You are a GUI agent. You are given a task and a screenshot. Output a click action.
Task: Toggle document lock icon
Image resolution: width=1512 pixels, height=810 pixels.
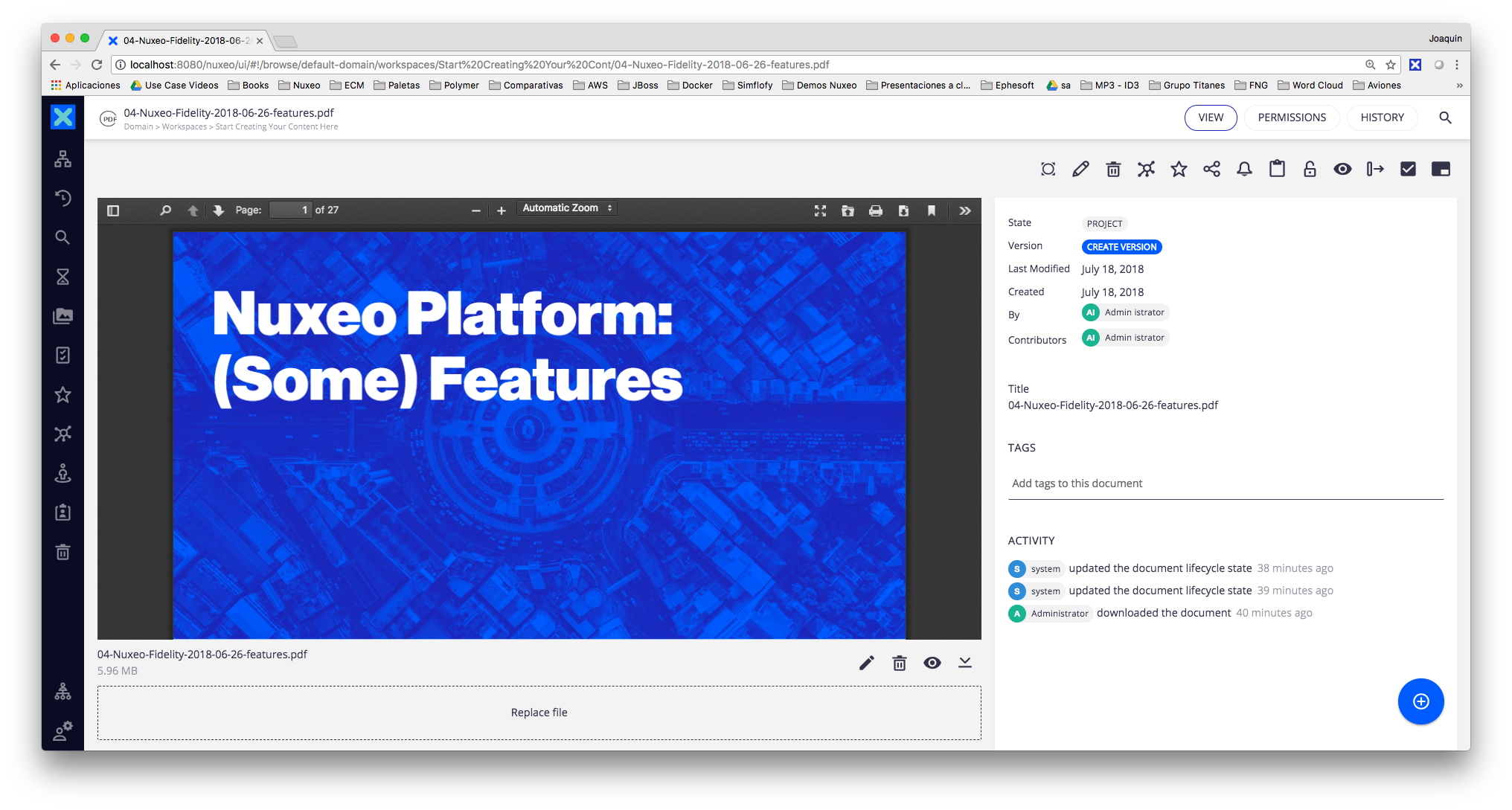tap(1310, 170)
